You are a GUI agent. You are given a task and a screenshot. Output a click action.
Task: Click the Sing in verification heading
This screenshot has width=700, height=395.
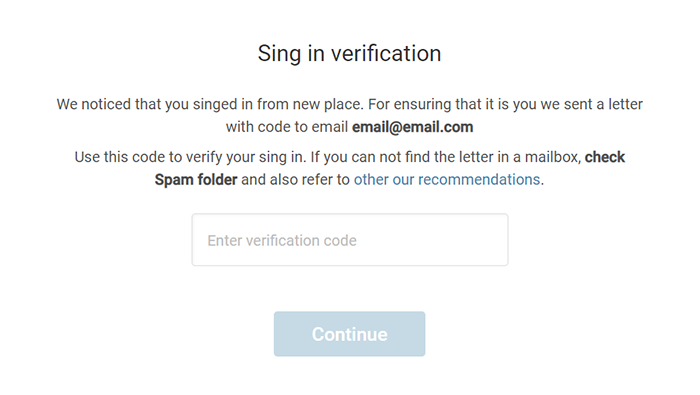click(x=350, y=54)
